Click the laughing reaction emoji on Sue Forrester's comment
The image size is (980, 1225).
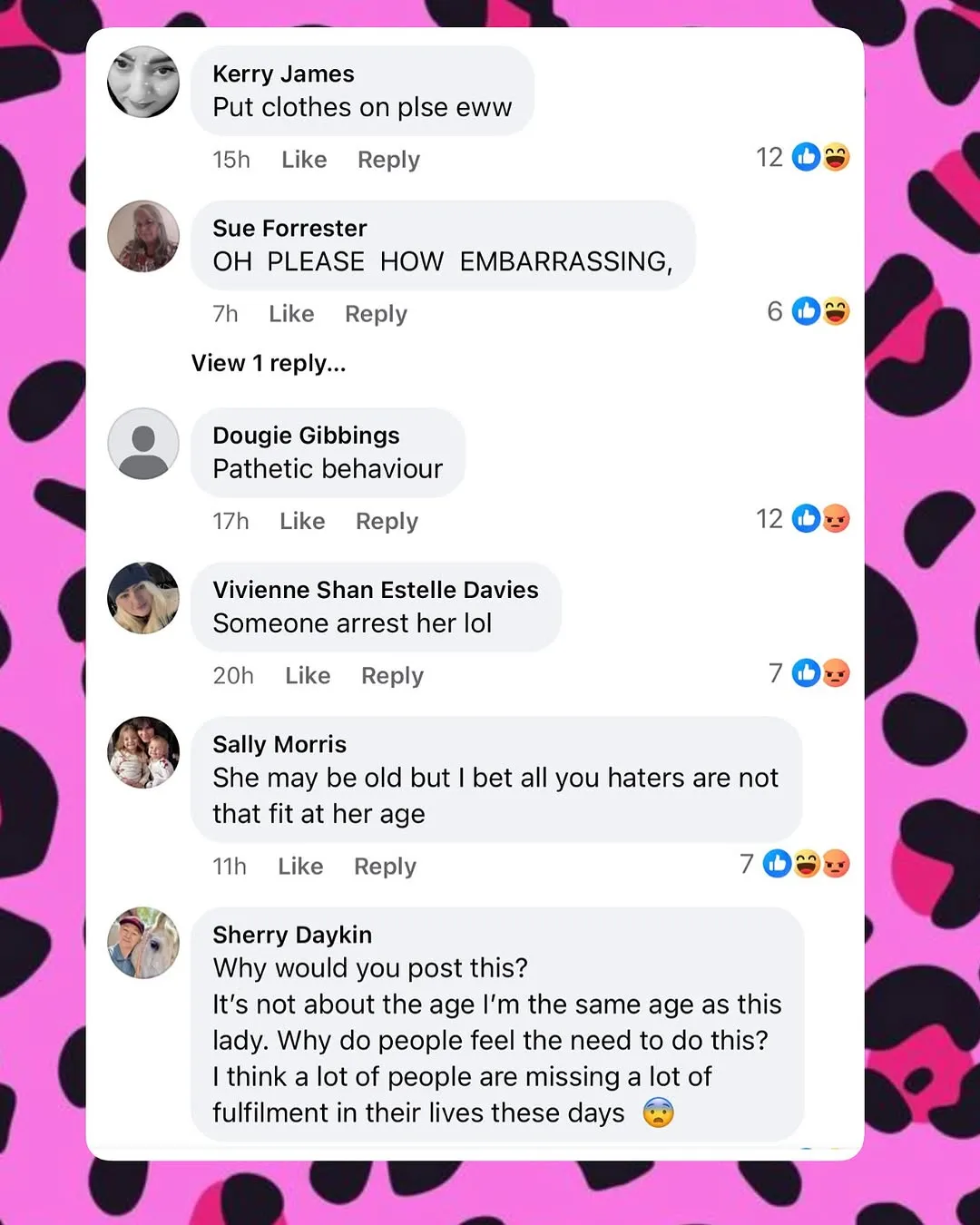pos(836,311)
